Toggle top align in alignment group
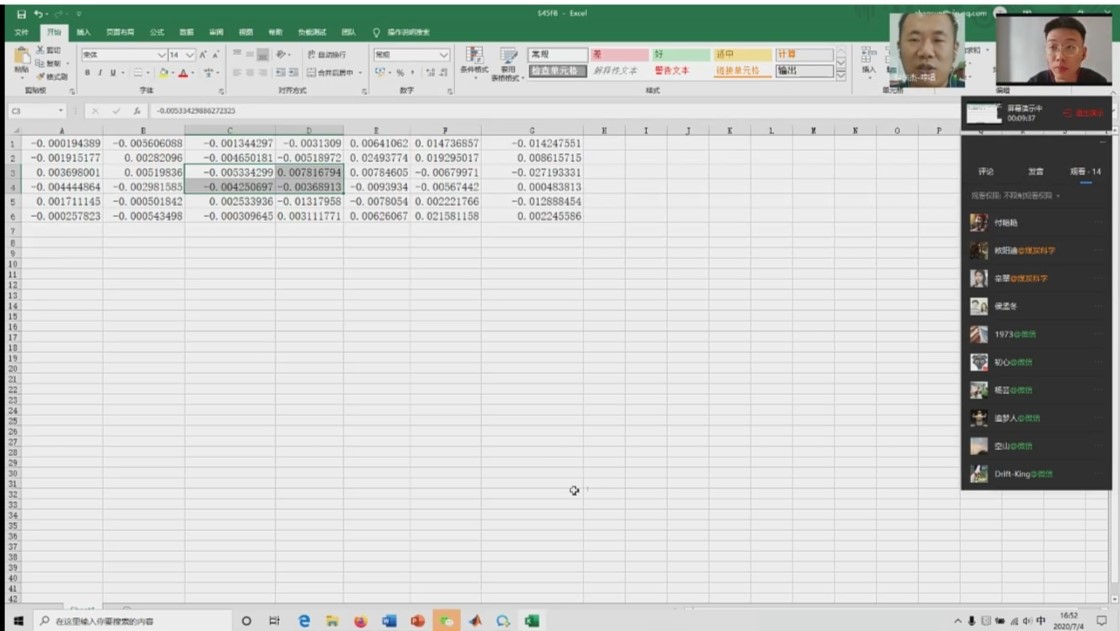Viewport: 1120px width, 631px height. 236,54
